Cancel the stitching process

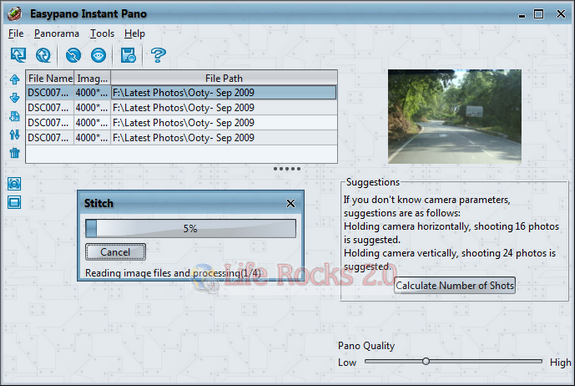116,252
